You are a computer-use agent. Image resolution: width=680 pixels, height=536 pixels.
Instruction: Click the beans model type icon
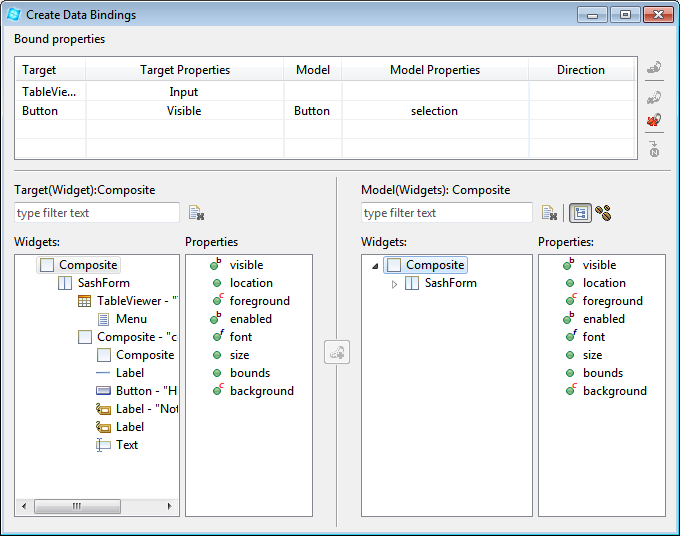(x=603, y=213)
